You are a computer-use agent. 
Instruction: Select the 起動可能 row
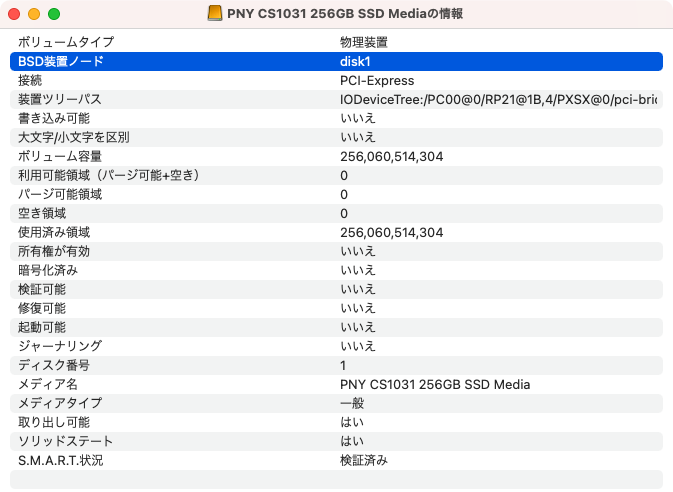(336, 327)
